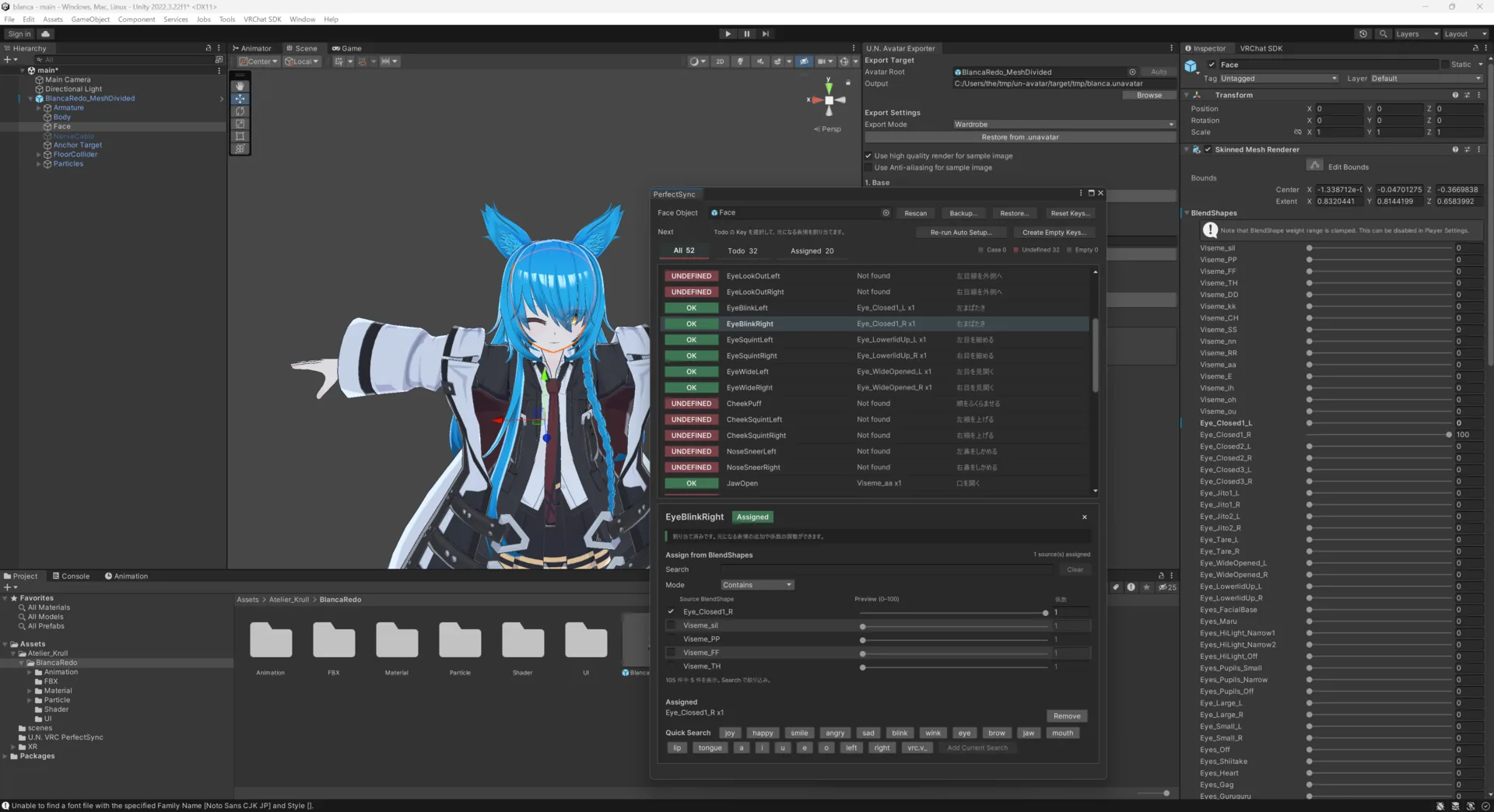Open the Layer Default dropdown
The width and height of the screenshot is (1494, 812).
(x=1426, y=79)
